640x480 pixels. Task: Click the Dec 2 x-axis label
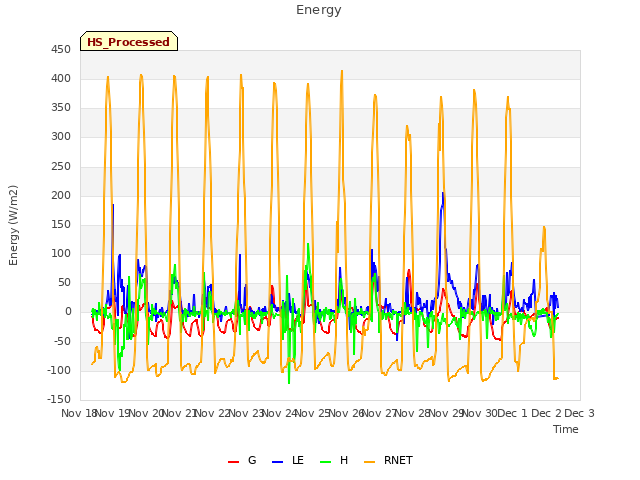(547, 413)
